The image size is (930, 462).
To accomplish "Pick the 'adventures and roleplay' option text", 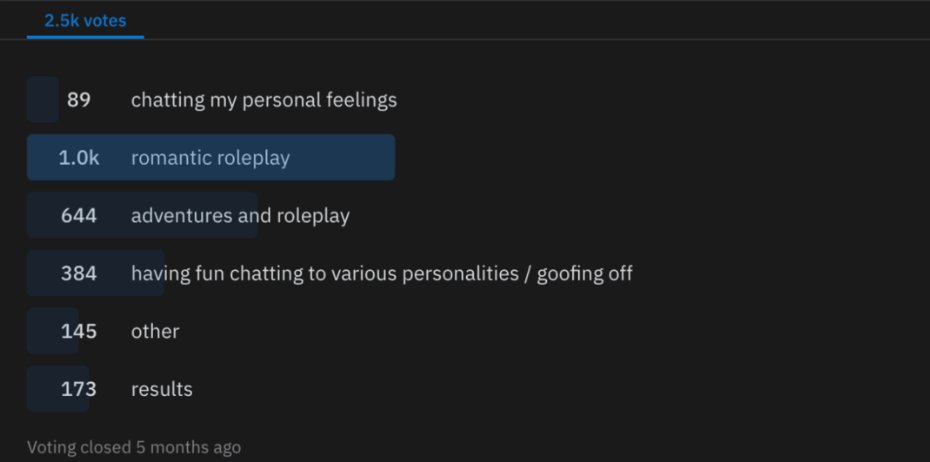I will tap(240, 216).
